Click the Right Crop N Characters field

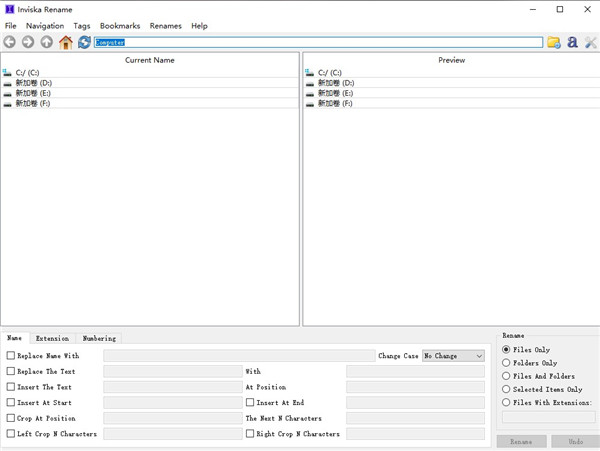tap(415, 434)
